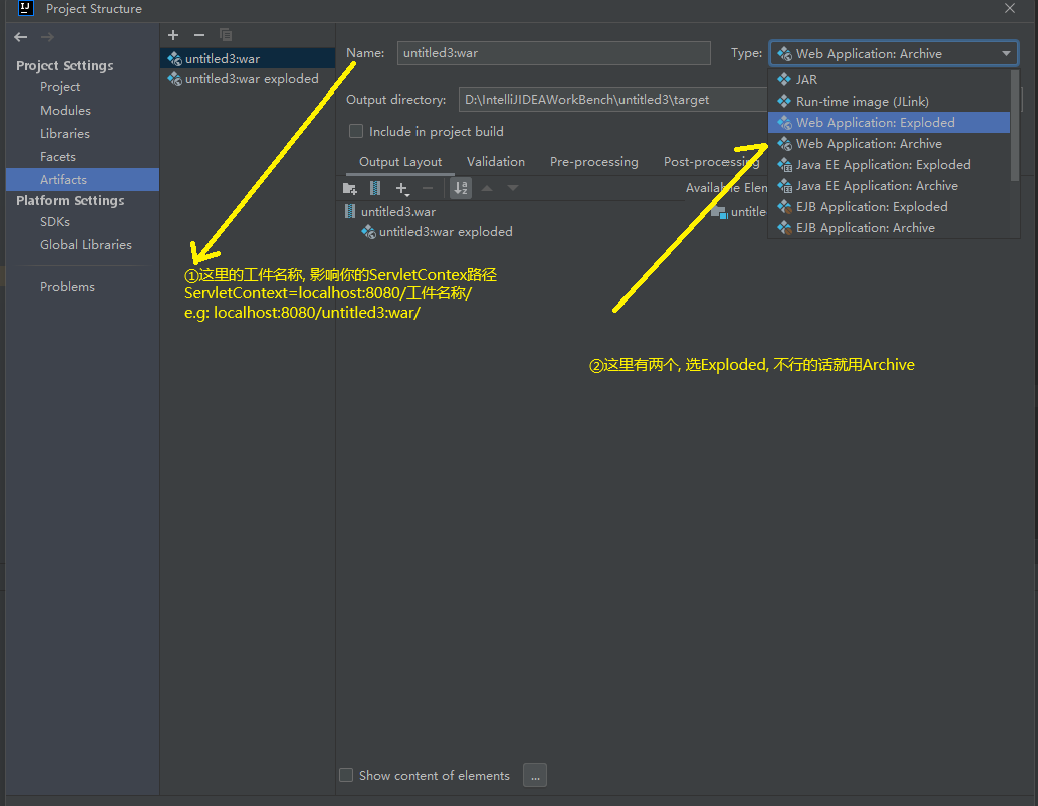The image size is (1038, 806).
Task: Click the back navigation arrow
Action: (21, 37)
